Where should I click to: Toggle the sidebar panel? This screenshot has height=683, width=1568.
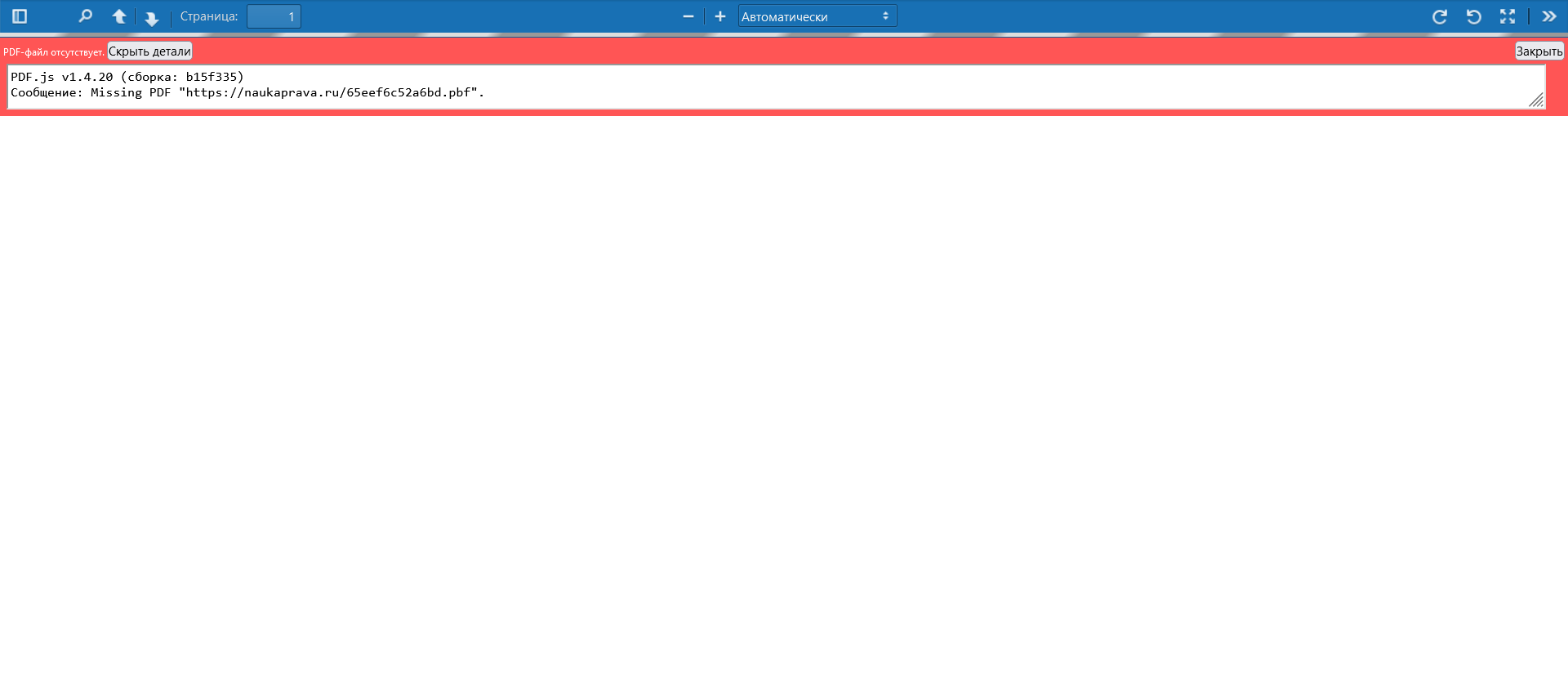coord(20,16)
